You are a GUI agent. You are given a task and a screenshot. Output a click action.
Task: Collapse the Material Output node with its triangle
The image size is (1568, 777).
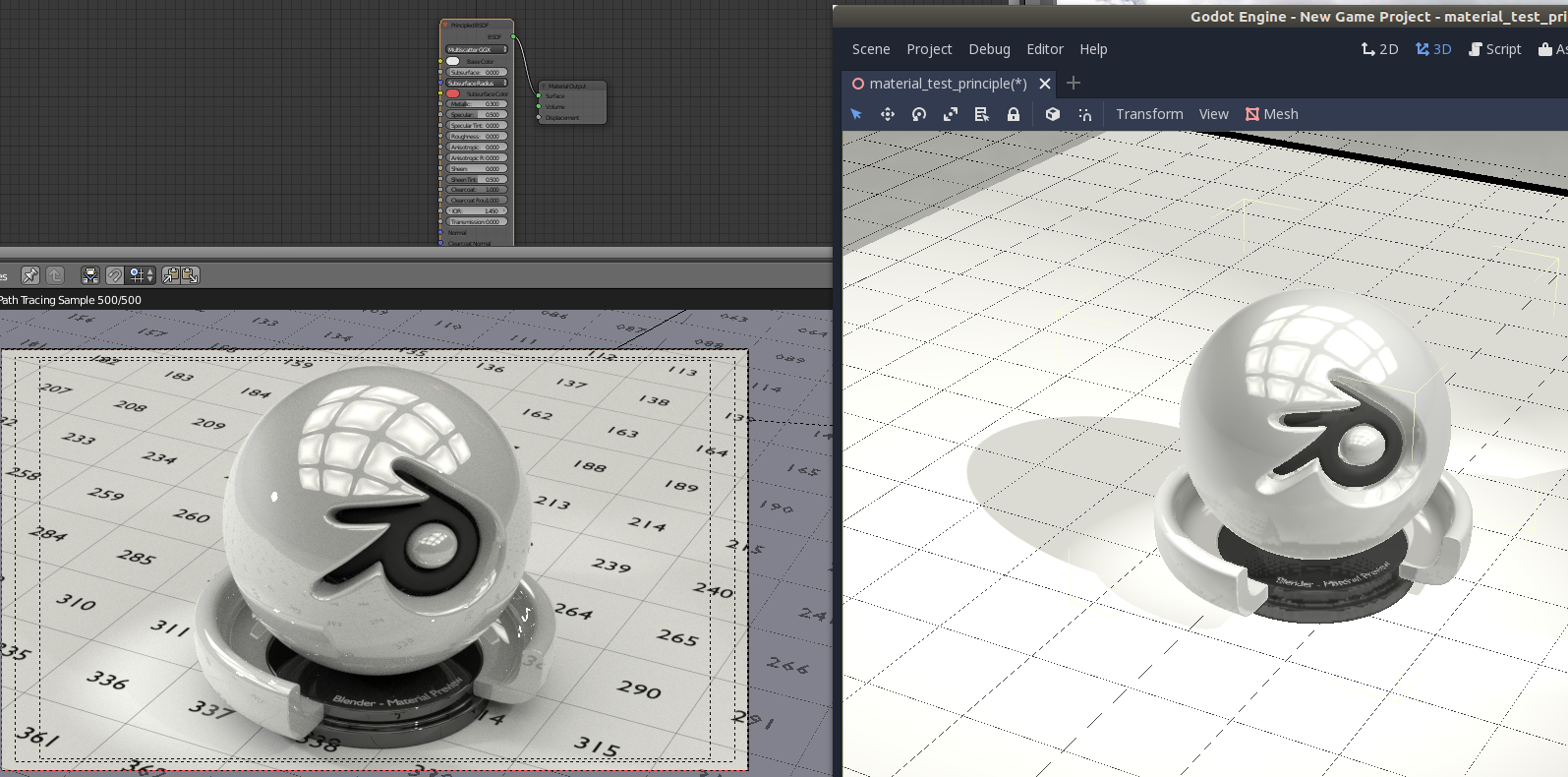pyautogui.click(x=543, y=86)
